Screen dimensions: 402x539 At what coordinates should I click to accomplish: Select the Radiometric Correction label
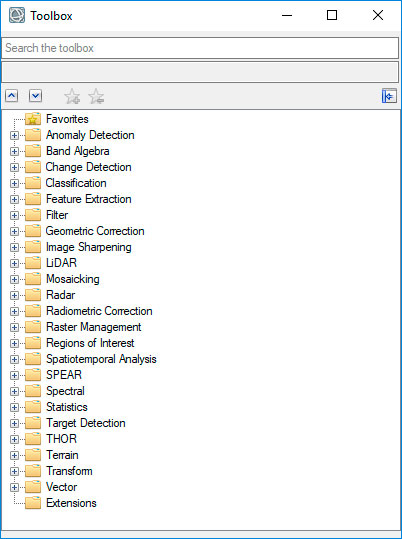[99, 311]
